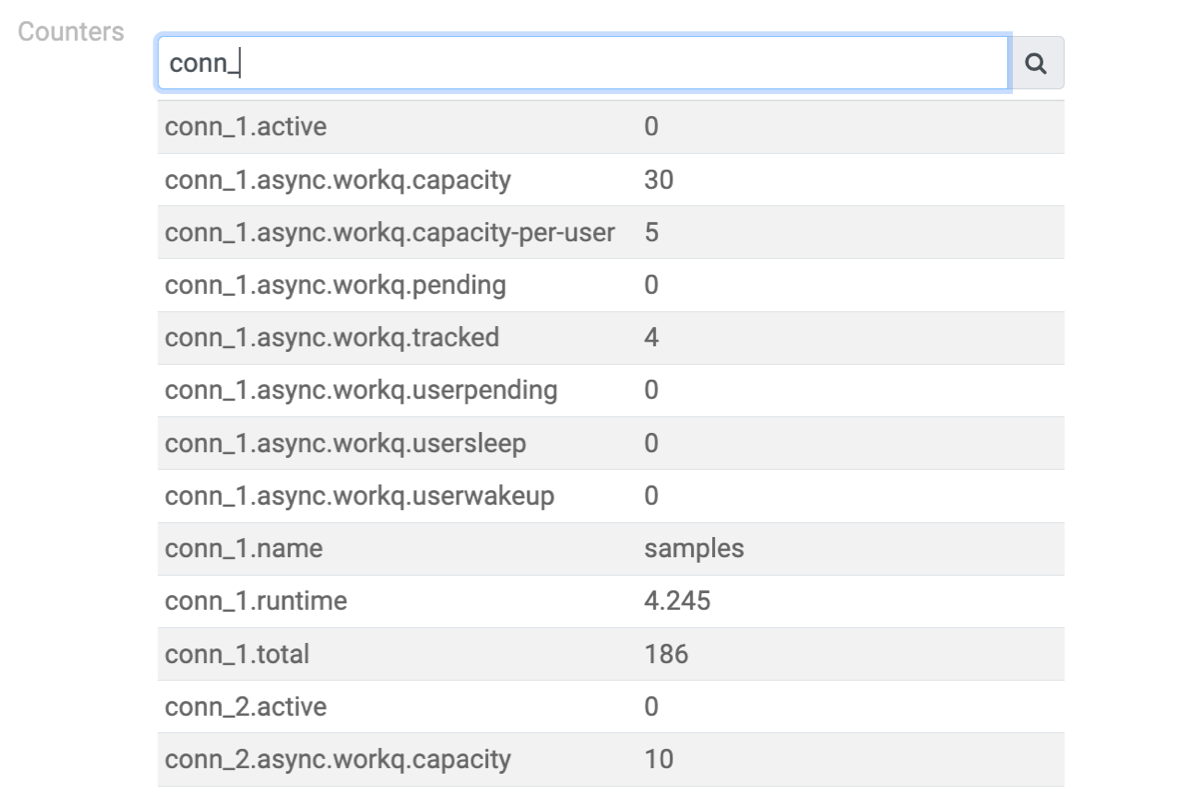Image resolution: width=1200 pixels, height=794 pixels.
Task: Select the conn_1.runtime counter name
Action: [x=256, y=601]
